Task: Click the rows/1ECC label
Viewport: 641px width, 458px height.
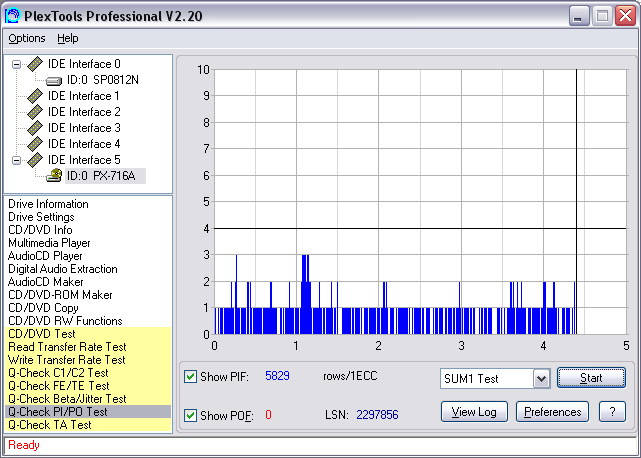Action: pos(350,376)
